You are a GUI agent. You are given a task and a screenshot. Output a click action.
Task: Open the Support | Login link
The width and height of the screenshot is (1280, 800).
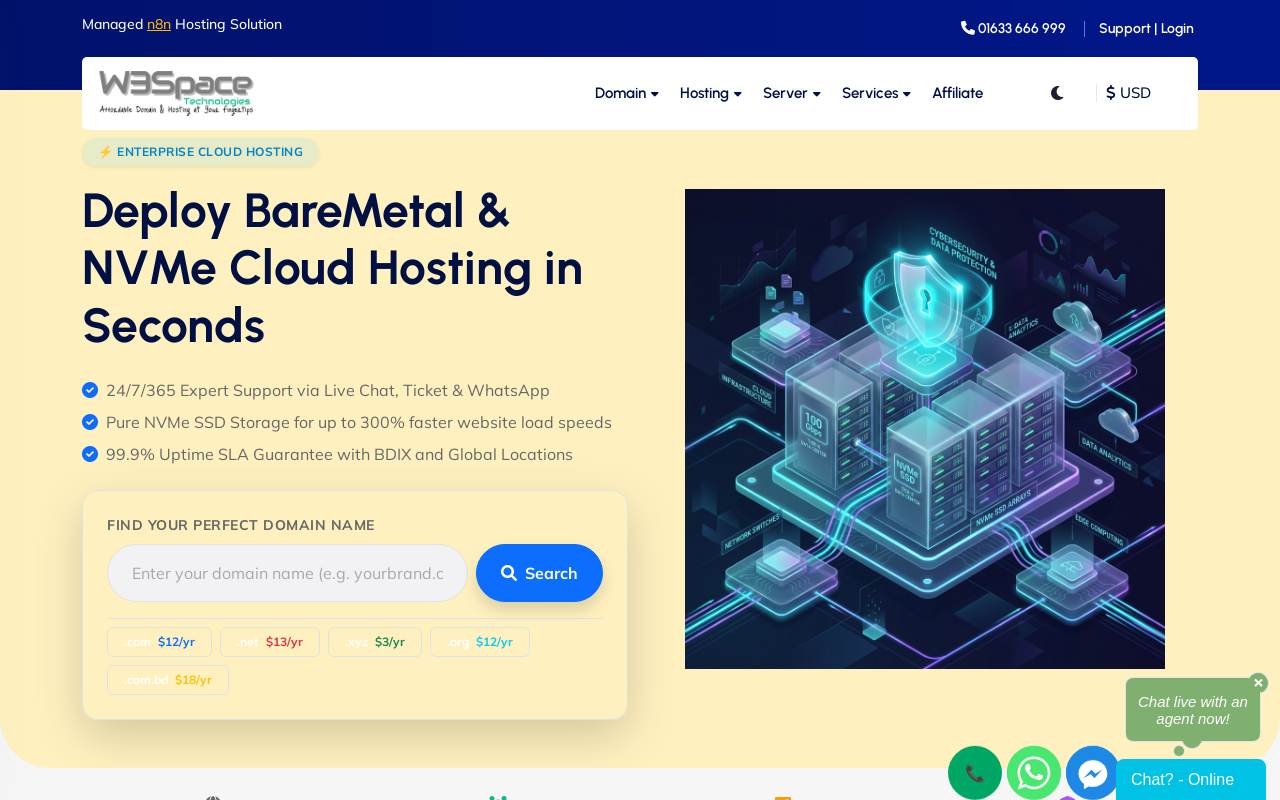(x=1146, y=28)
